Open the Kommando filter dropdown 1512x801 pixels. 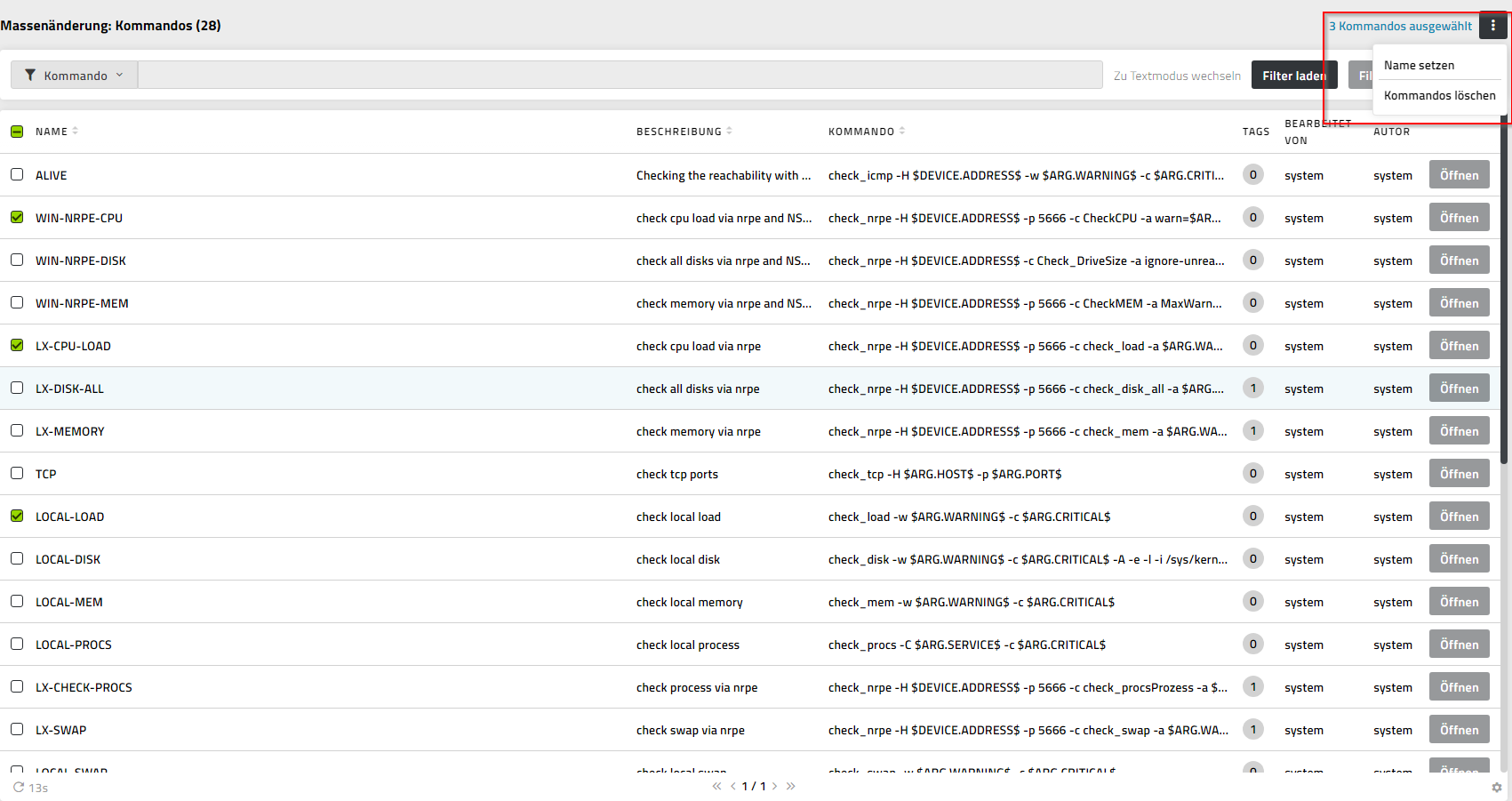click(75, 76)
